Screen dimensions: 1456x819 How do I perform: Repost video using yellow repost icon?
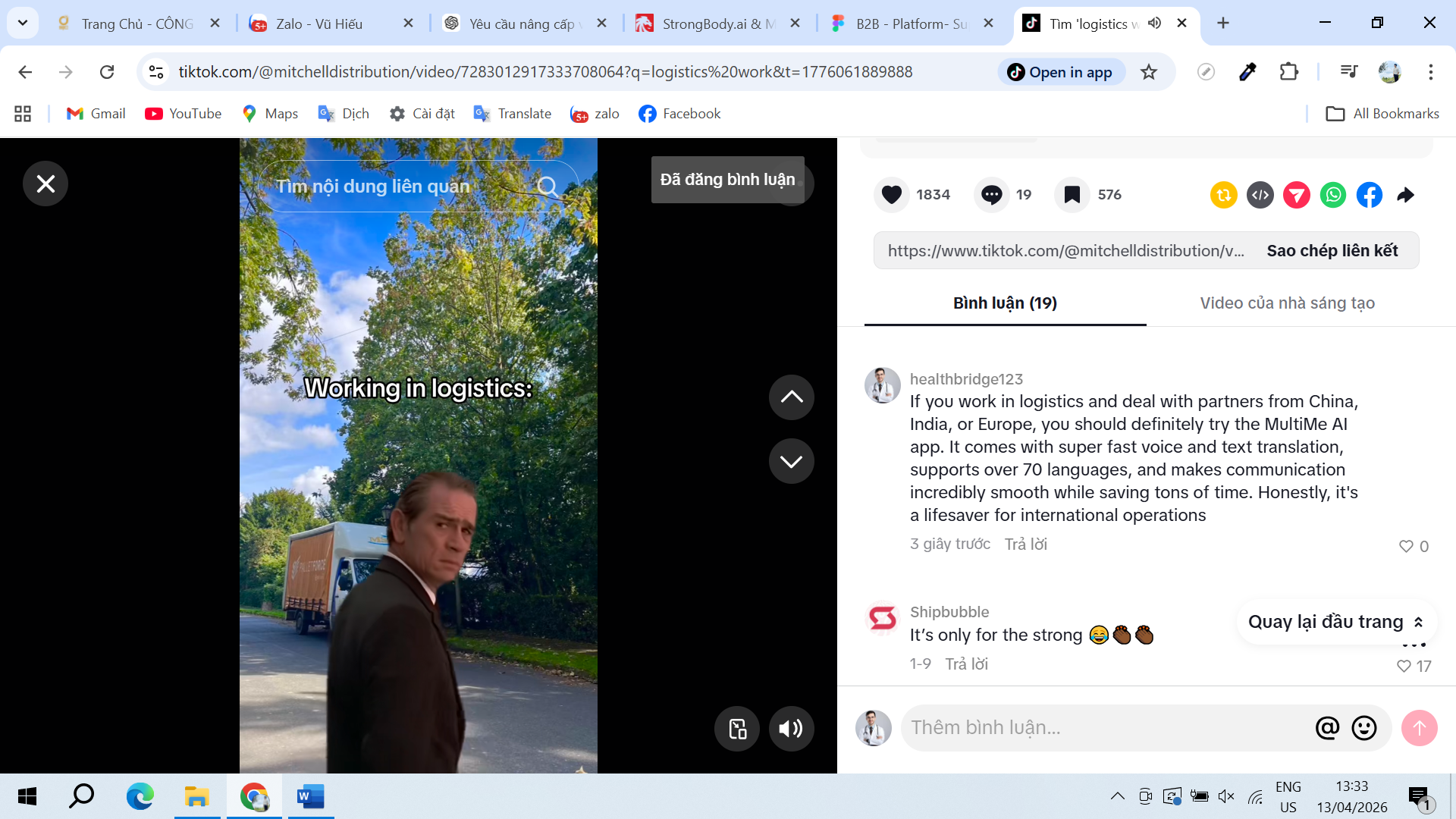1223,195
